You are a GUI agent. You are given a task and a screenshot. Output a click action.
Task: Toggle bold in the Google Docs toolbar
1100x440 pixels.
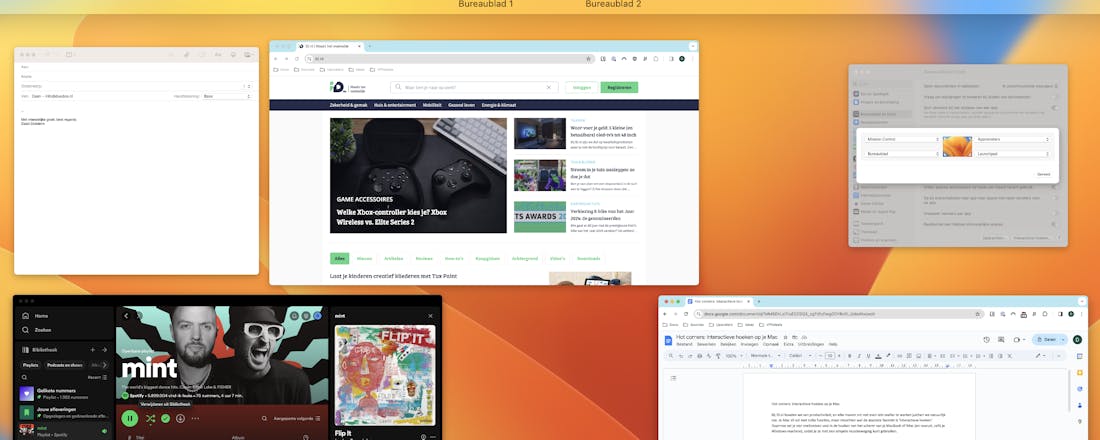click(850, 356)
